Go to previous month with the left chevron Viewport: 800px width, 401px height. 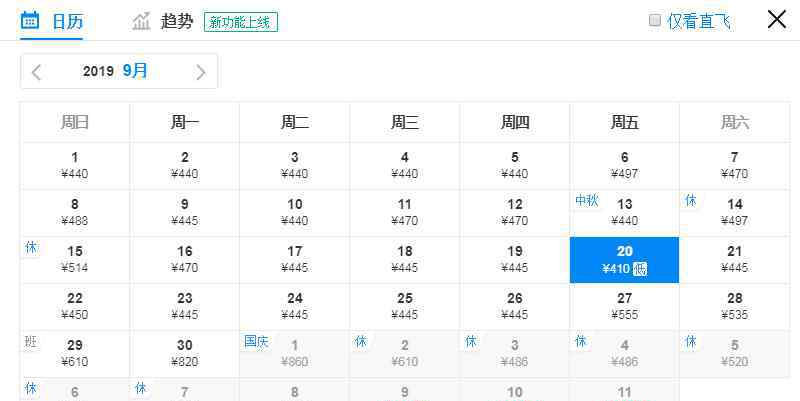pos(36,72)
